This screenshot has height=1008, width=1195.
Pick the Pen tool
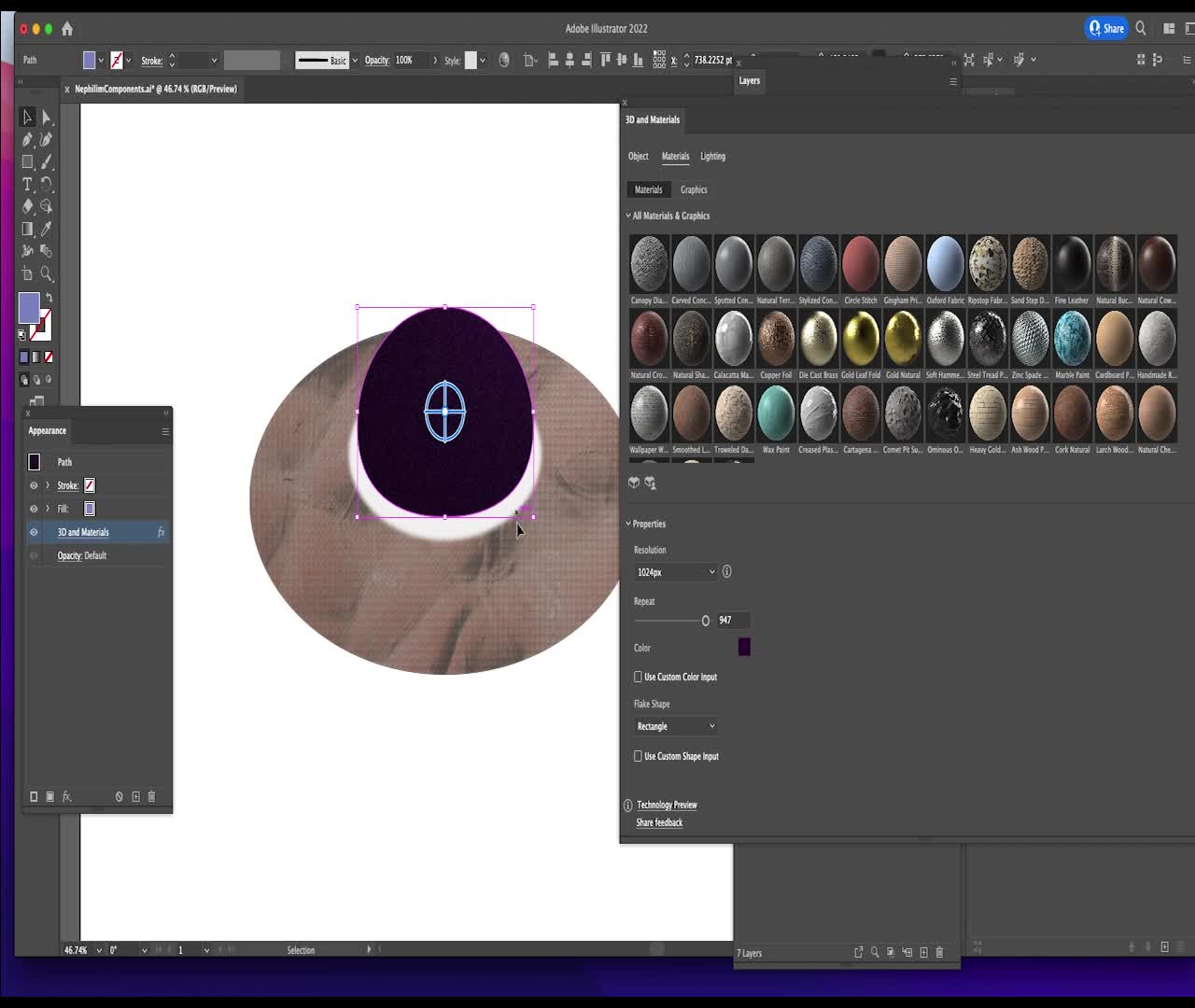coord(28,140)
